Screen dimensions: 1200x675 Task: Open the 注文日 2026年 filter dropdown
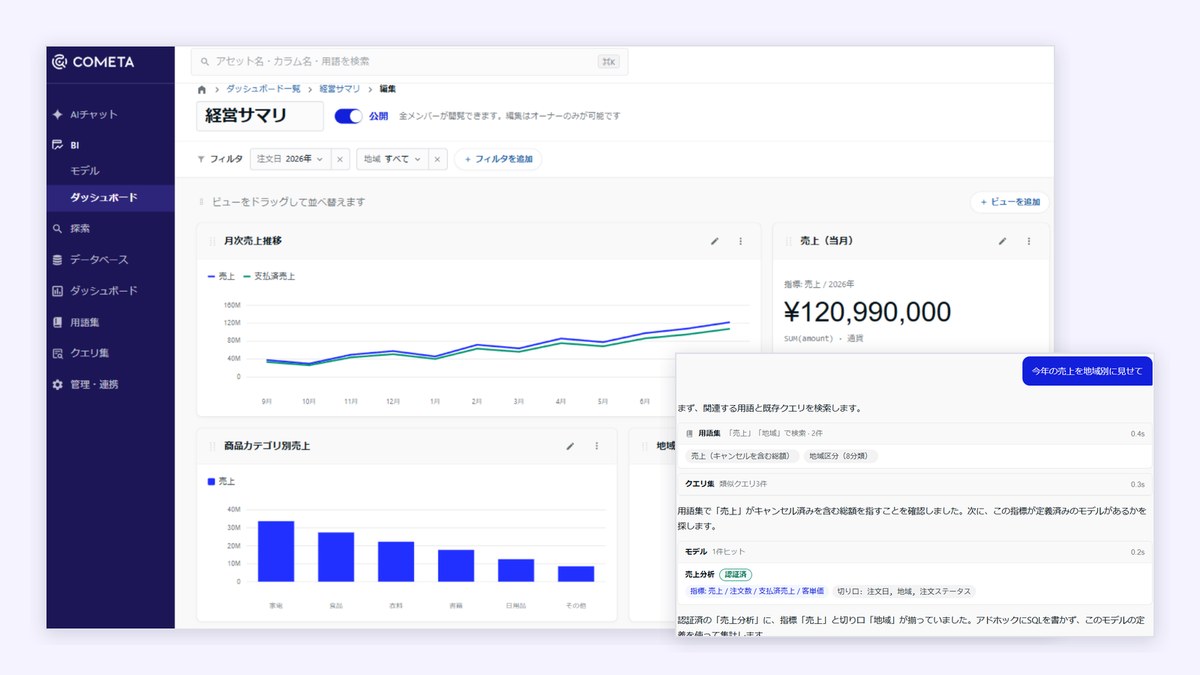tap(291, 159)
